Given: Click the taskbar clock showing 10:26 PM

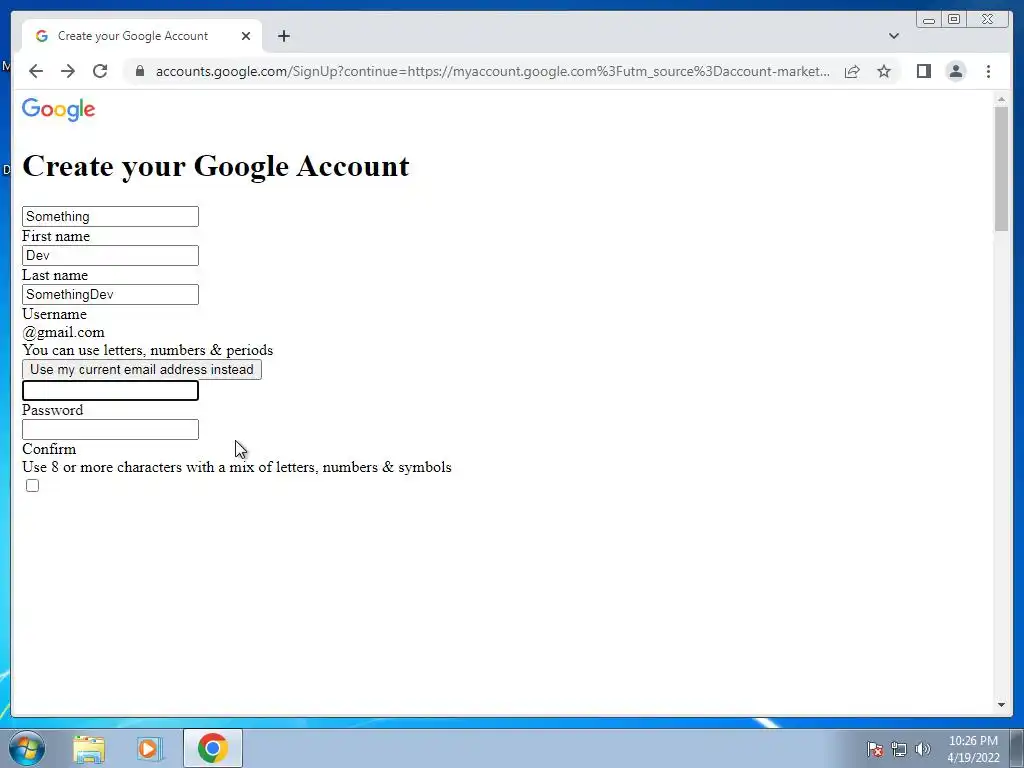Looking at the screenshot, I should tap(973, 749).
